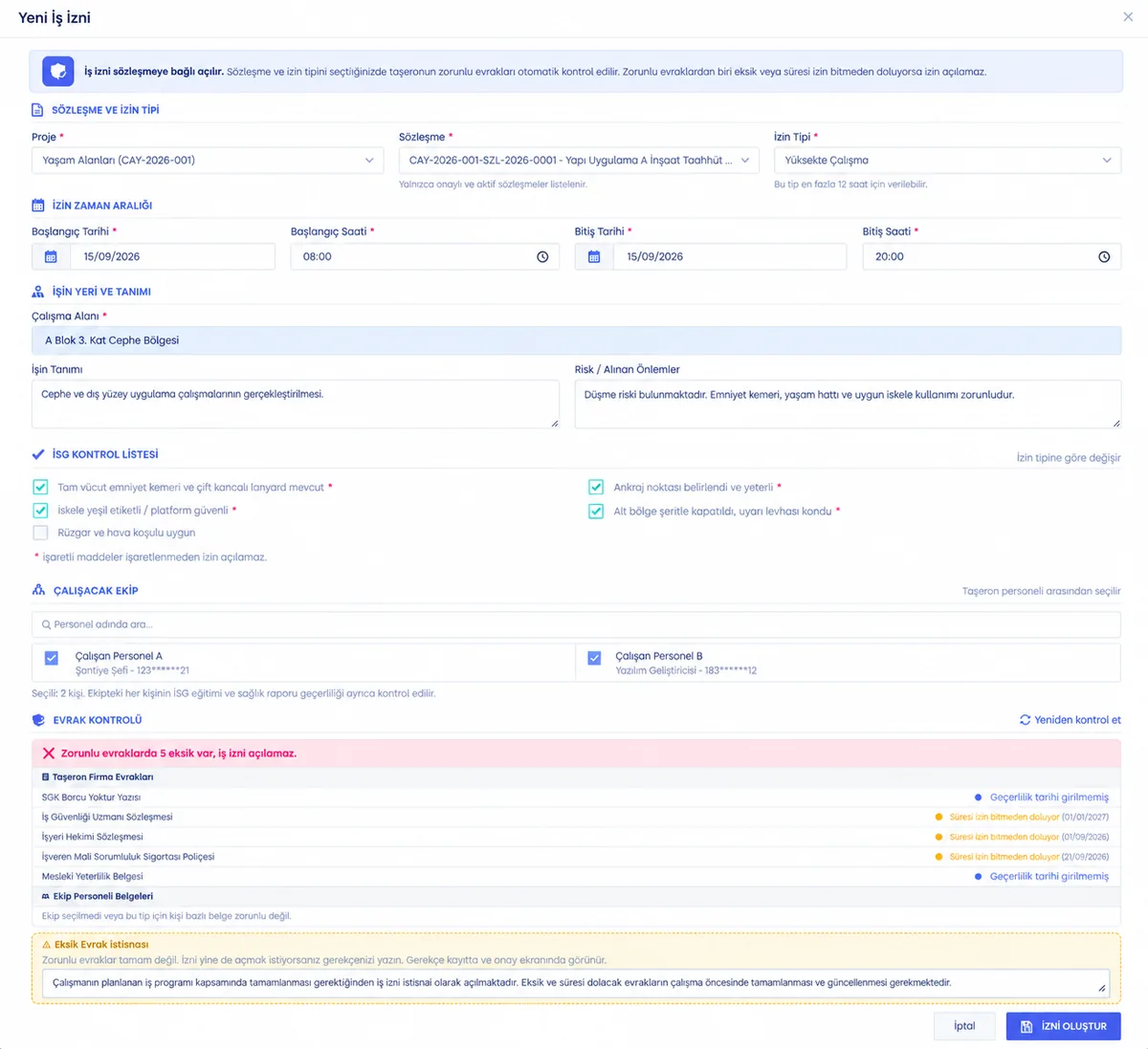
Task: Click the team icon beside Çalışacak Ekip
Action: [38, 591]
